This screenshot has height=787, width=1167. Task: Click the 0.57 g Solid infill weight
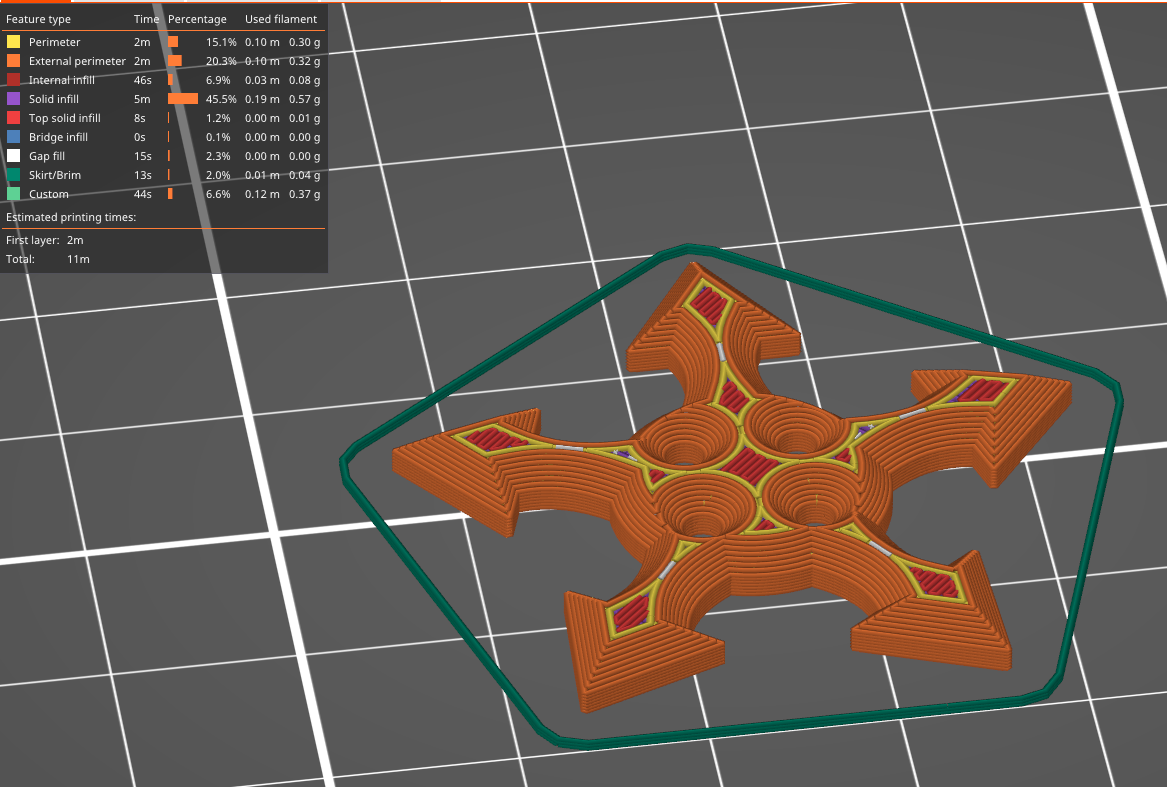[x=304, y=99]
